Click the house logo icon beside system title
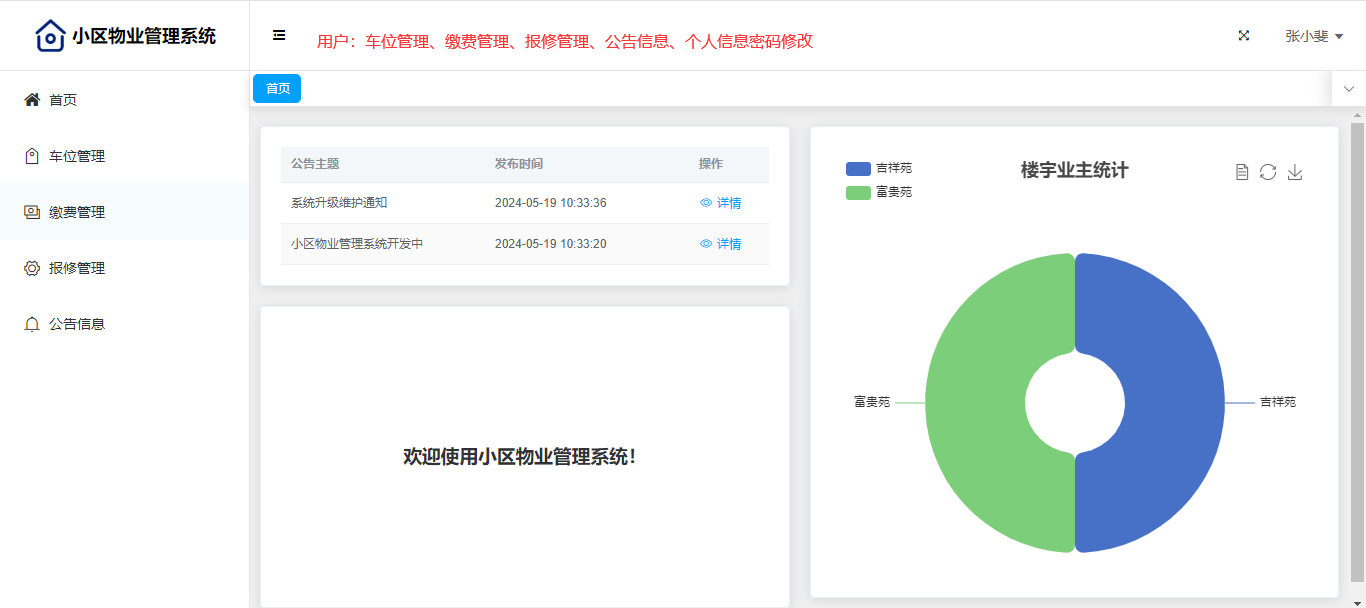The height and width of the screenshot is (608, 1366). [x=50, y=36]
